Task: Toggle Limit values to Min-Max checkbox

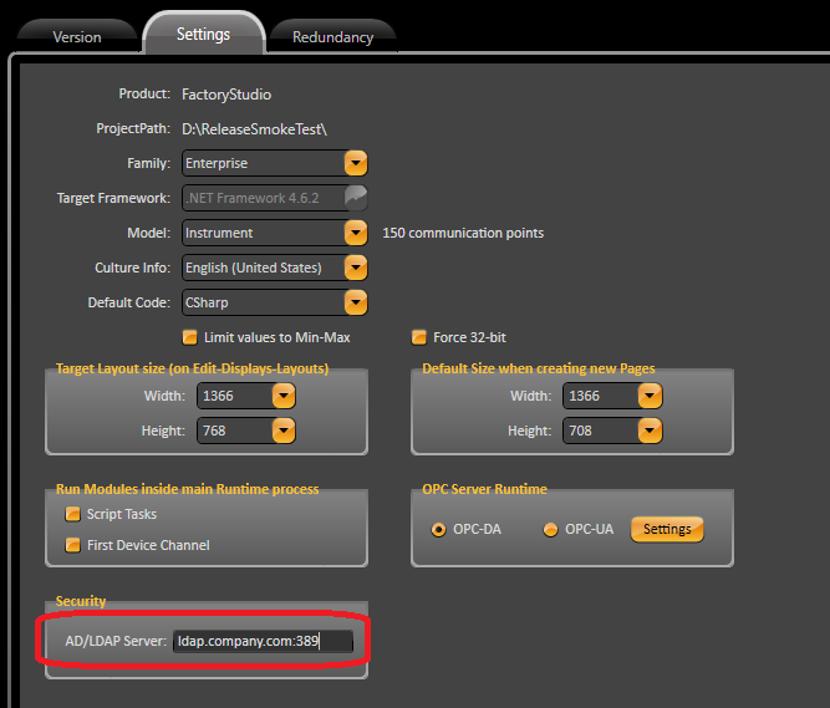Action: (190, 337)
